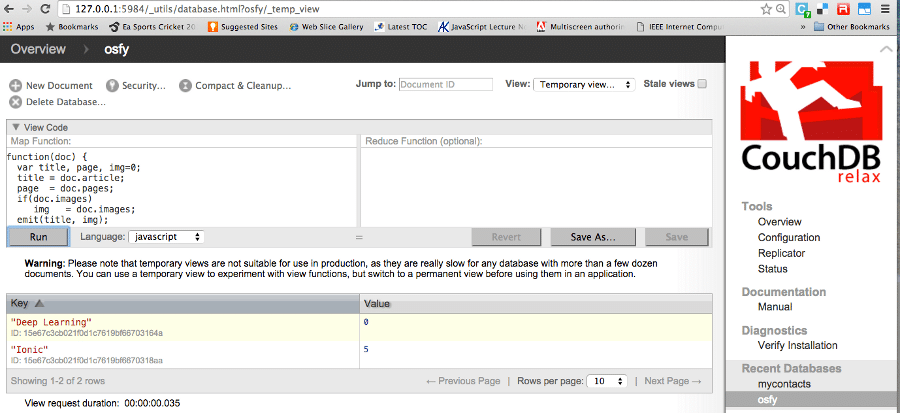Open Configuration in Tools sidebar

click(x=788, y=237)
